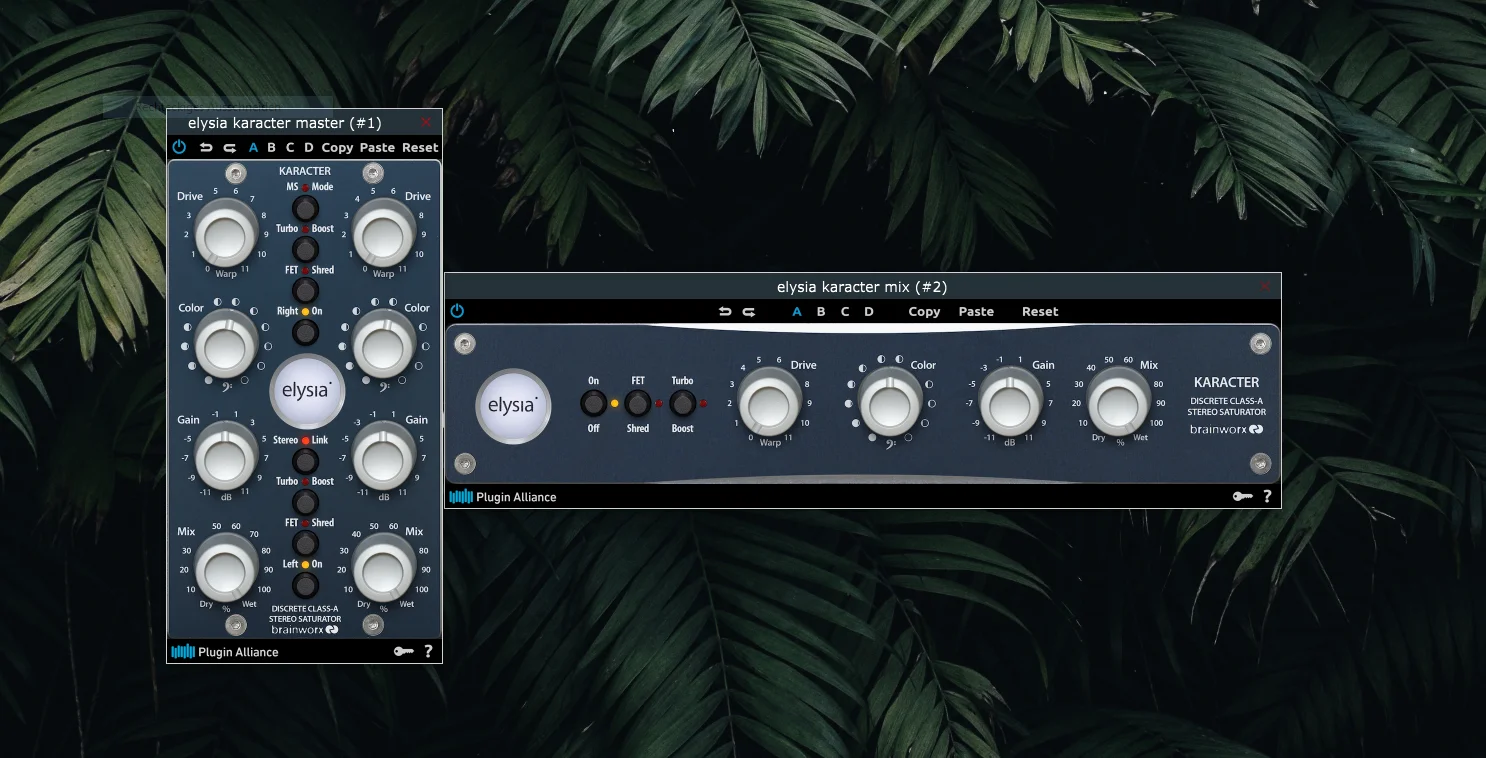The height and width of the screenshot is (758, 1486).
Task: Click Copy in karacter master toolbar
Action: (337, 147)
